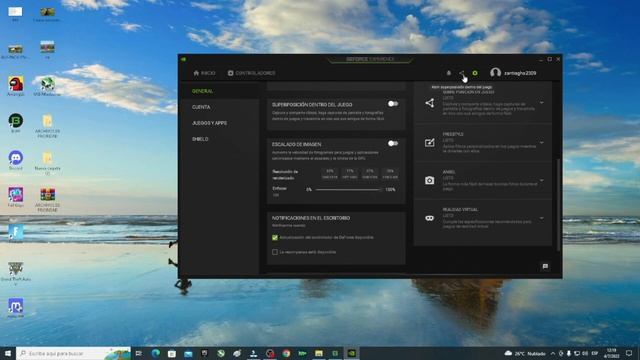The width and height of the screenshot is (640, 360).
Task: Open the Windows notification center
Action: click(629, 353)
